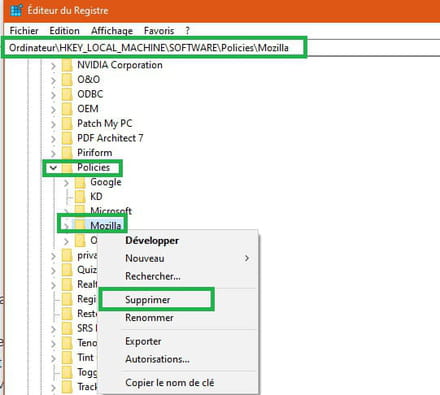Select the Google key label
440x395 pixels.
106,182
